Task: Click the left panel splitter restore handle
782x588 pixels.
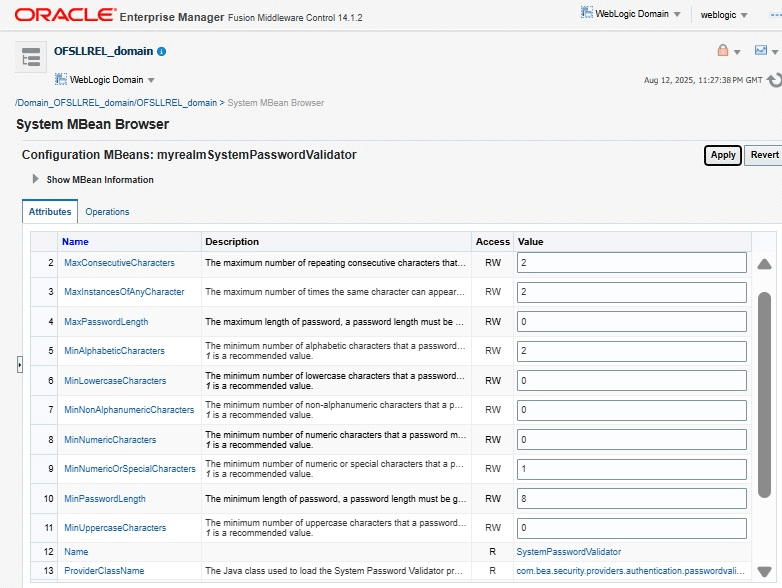Action: tap(19, 365)
